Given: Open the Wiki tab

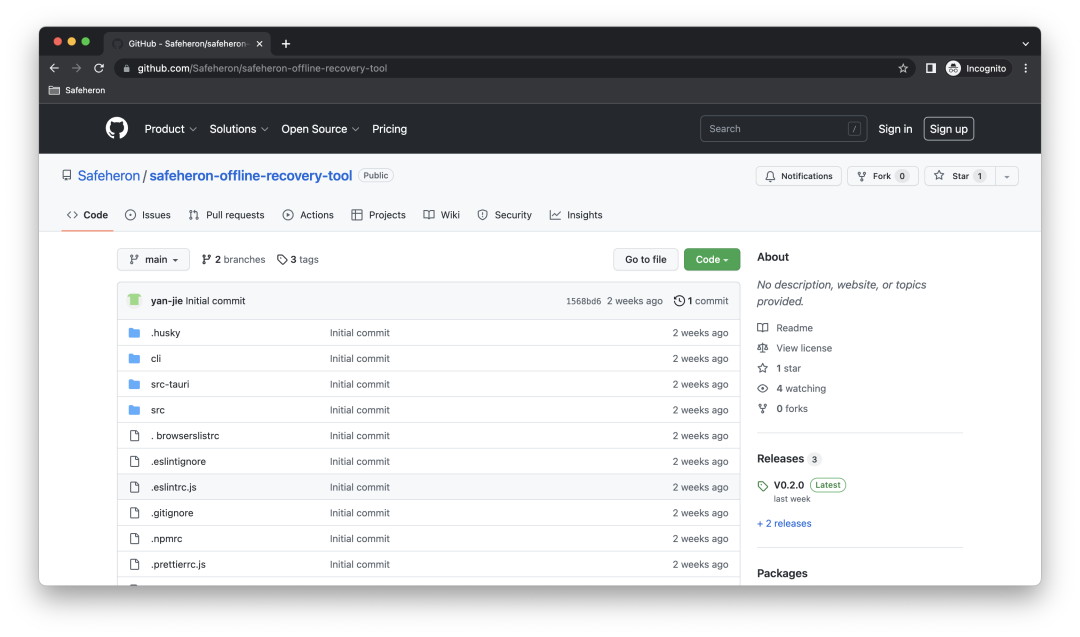Looking at the screenshot, I should pyautogui.click(x=442, y=215).
